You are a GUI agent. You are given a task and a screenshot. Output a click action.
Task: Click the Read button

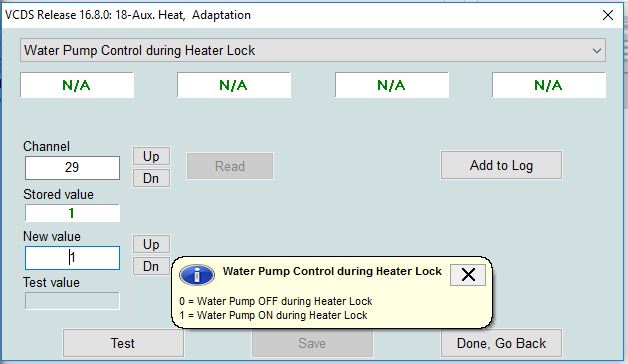230,166
